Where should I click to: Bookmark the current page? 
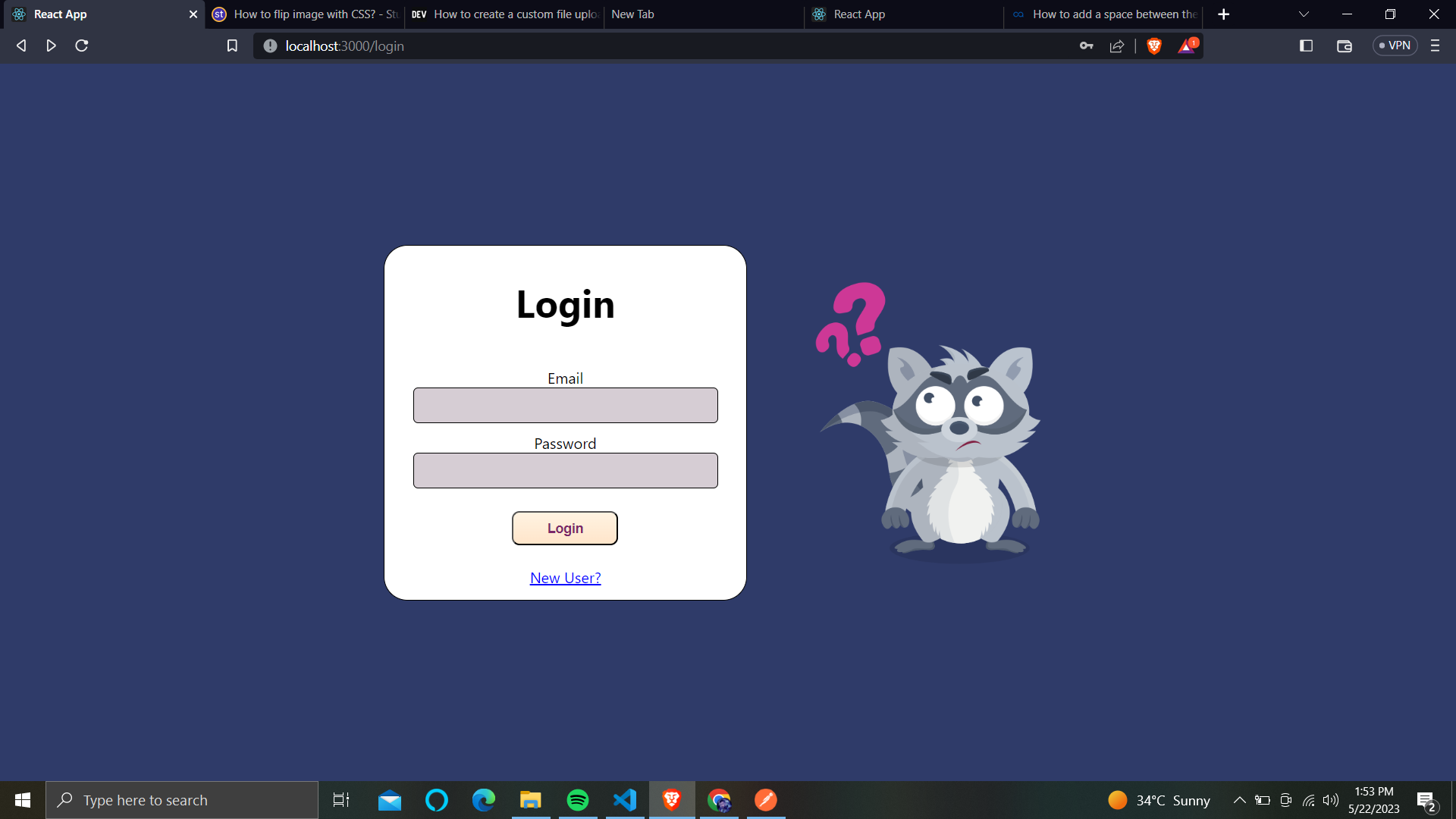pyautogui.click(x=232, y=45)
